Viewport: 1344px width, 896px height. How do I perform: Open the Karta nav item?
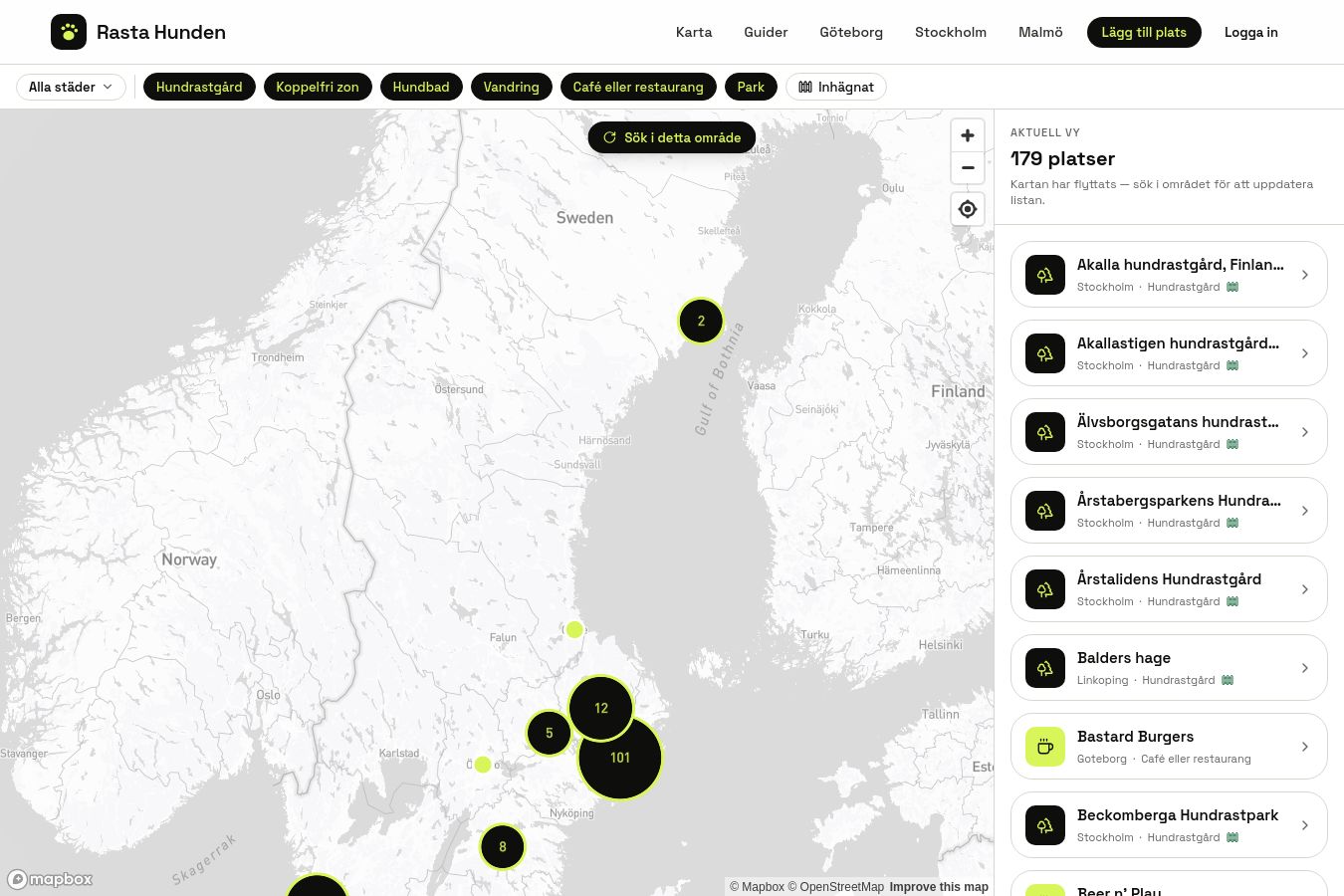coord(694,32)
